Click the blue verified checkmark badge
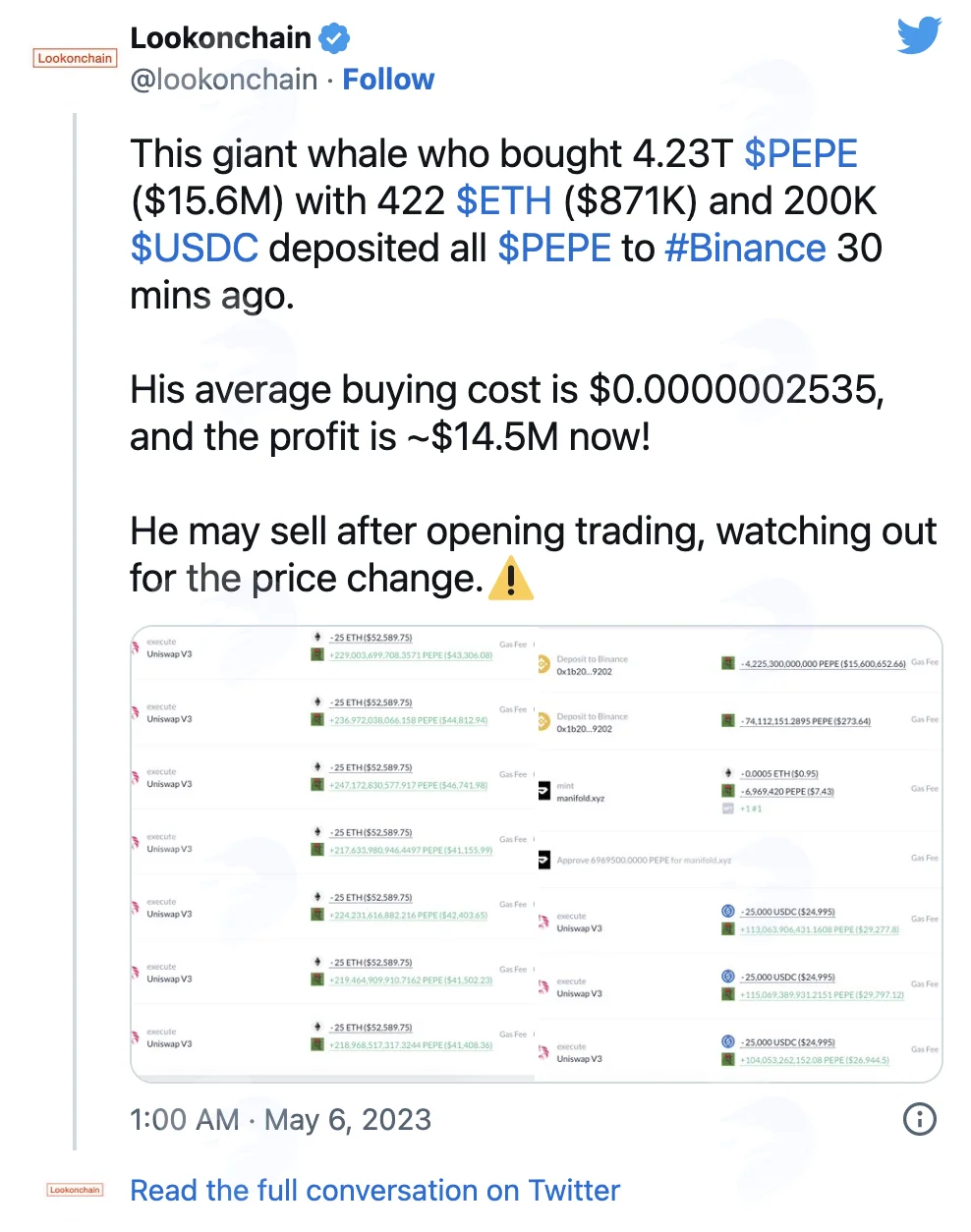This screenshot has width=971, height=1232. [335, 38]
